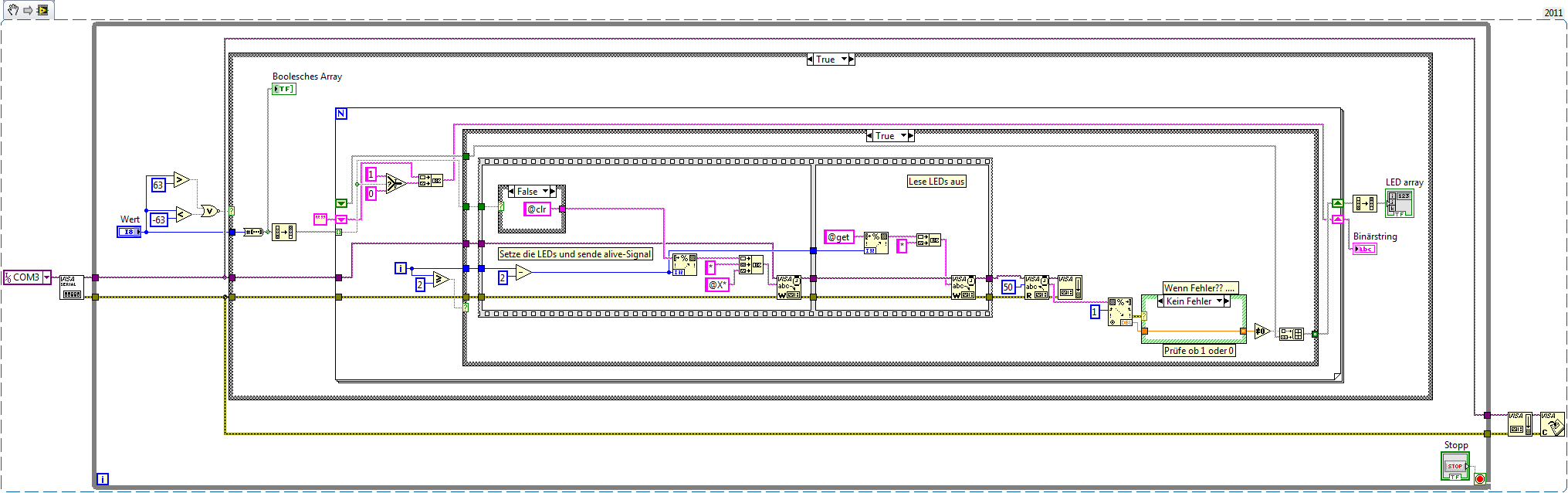Click the 'Wenn Fehler?? ....' comment label

click(1200, 288)
